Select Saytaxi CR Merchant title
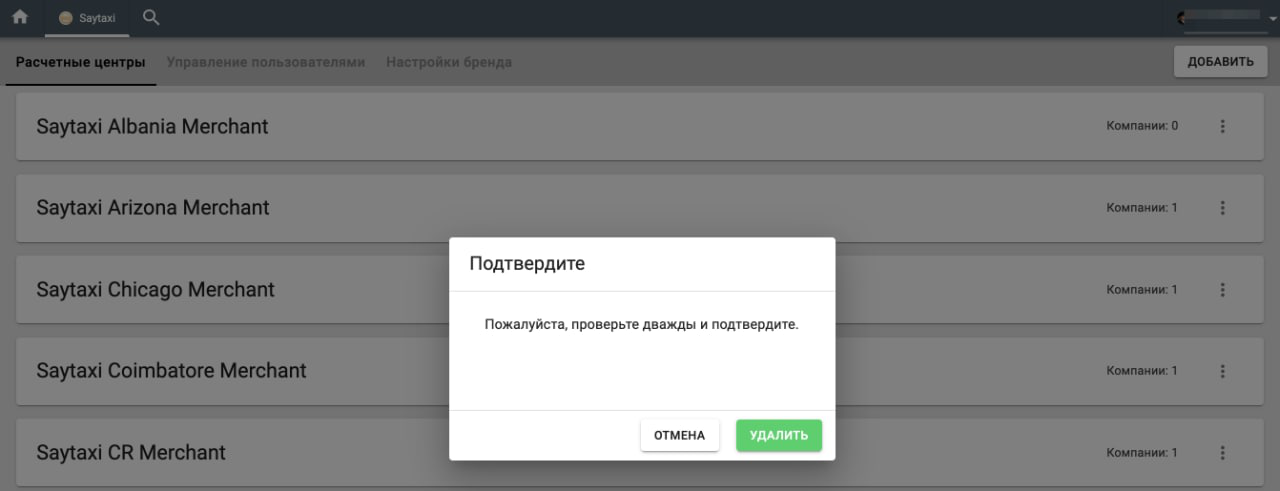This screenshot has width=1280, height=491. (131, 452)
